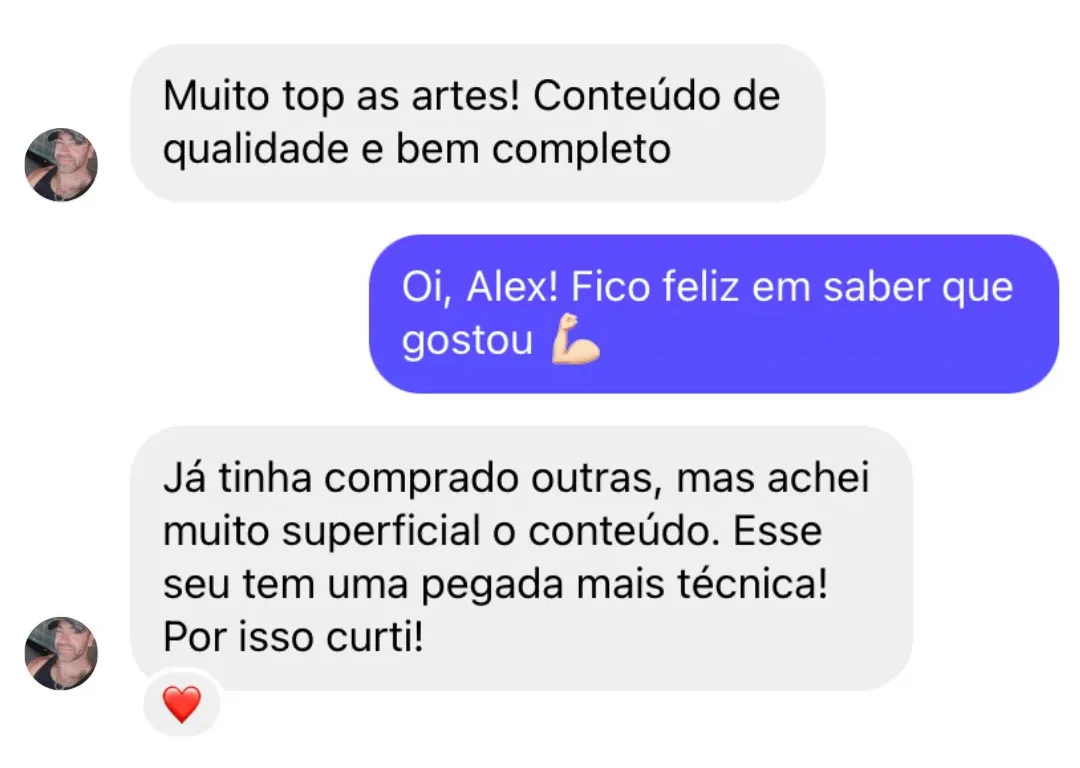1080x768 pixels.
Task: Open the avatar beside the last message
Action: point(61,653)
